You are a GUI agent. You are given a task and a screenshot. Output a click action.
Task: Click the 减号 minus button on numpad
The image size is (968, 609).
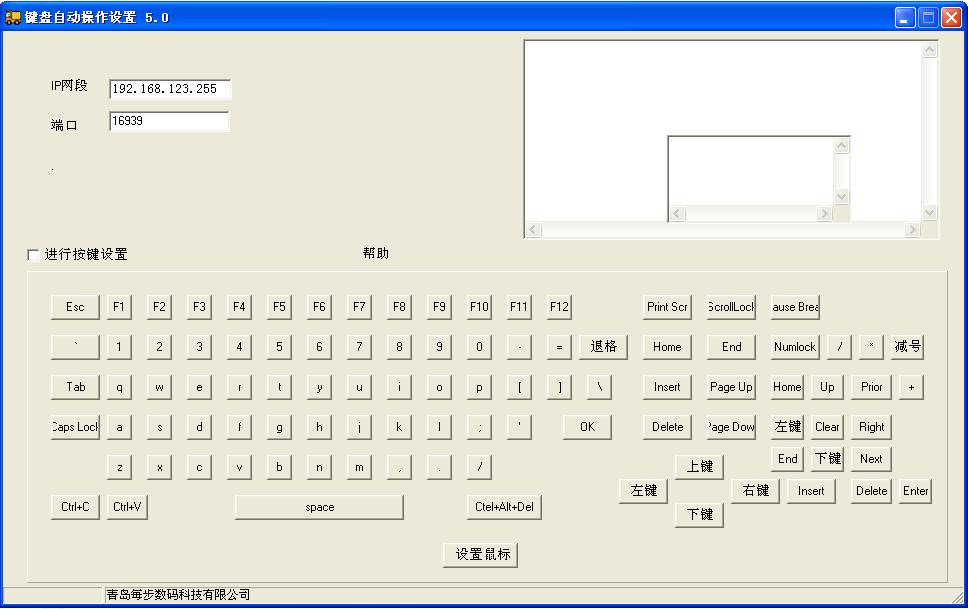pyautogui.click(x=907, y=347)
